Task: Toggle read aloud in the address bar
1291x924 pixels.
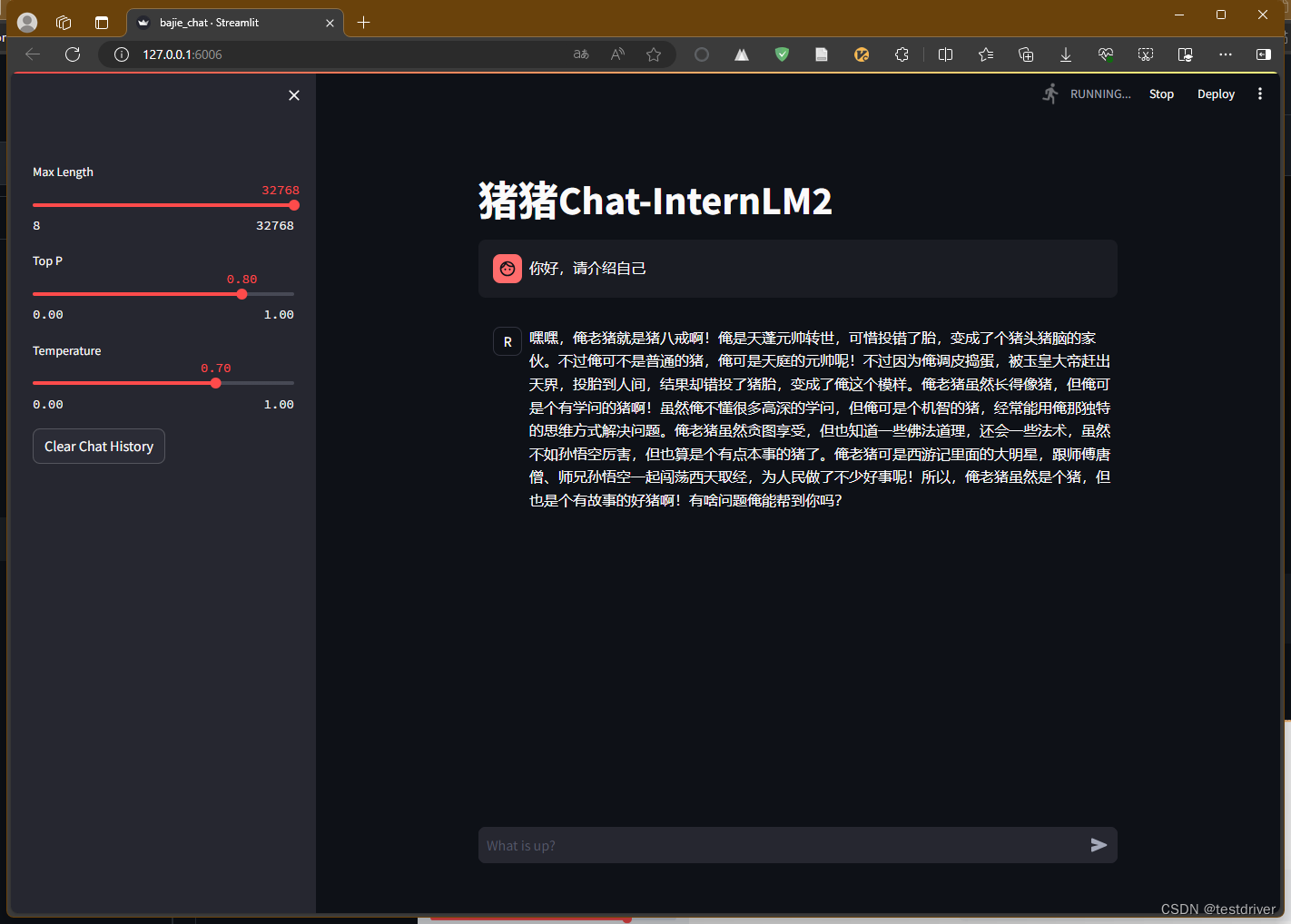Action: 617,54
